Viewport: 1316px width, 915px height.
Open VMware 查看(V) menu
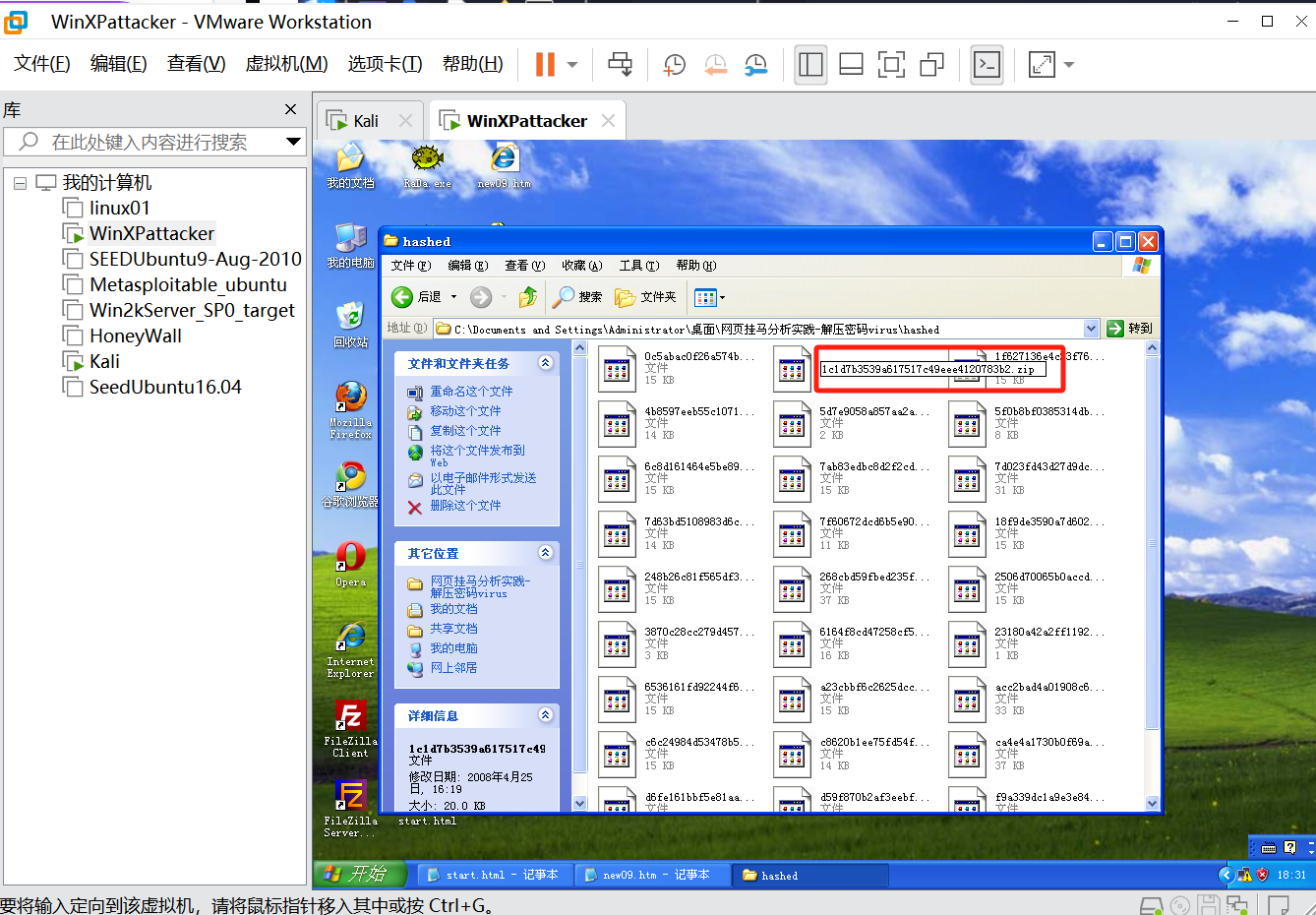click(x=196, y=64)
